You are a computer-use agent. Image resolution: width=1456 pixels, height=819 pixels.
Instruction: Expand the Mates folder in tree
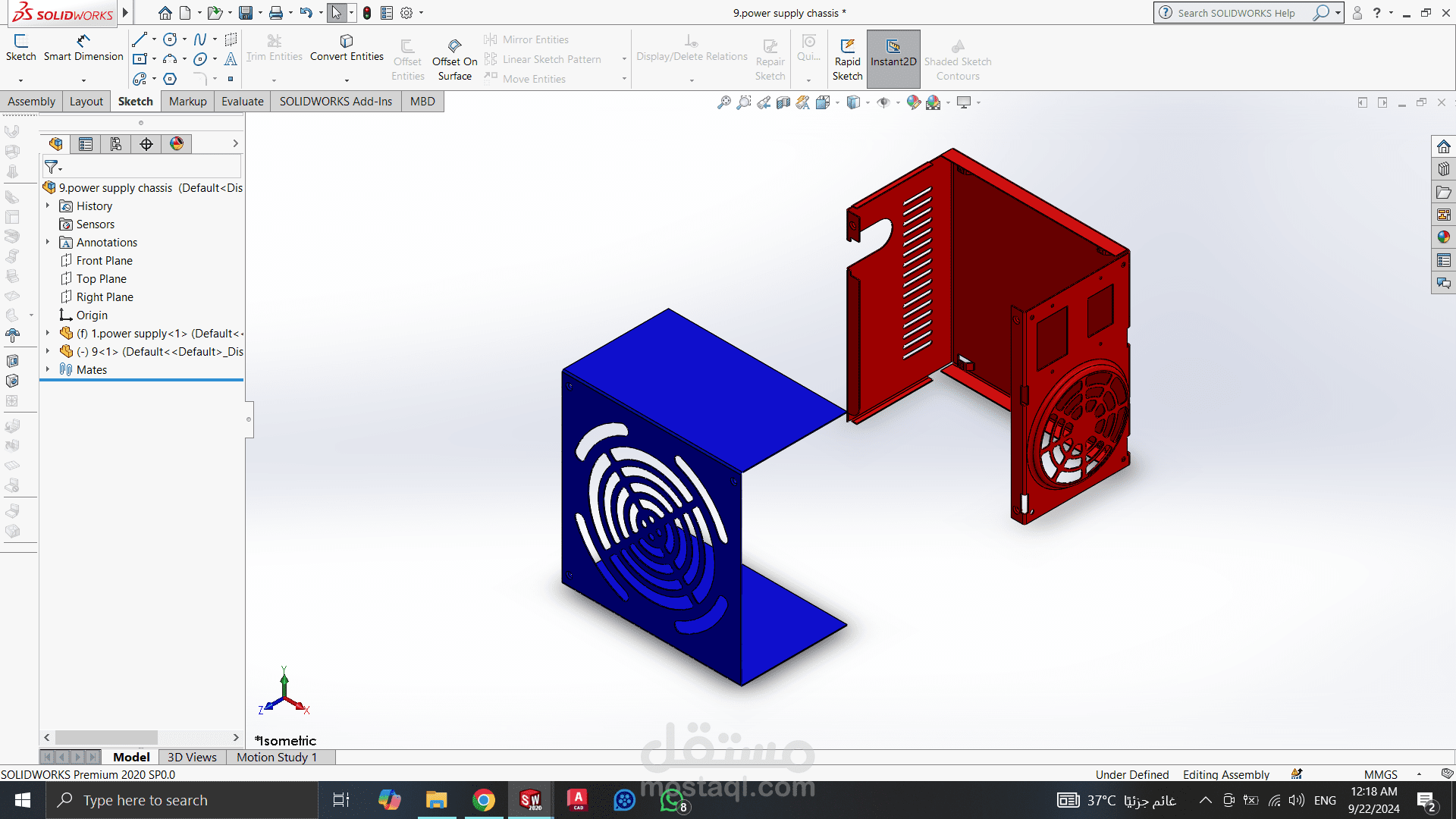point(48,369)
